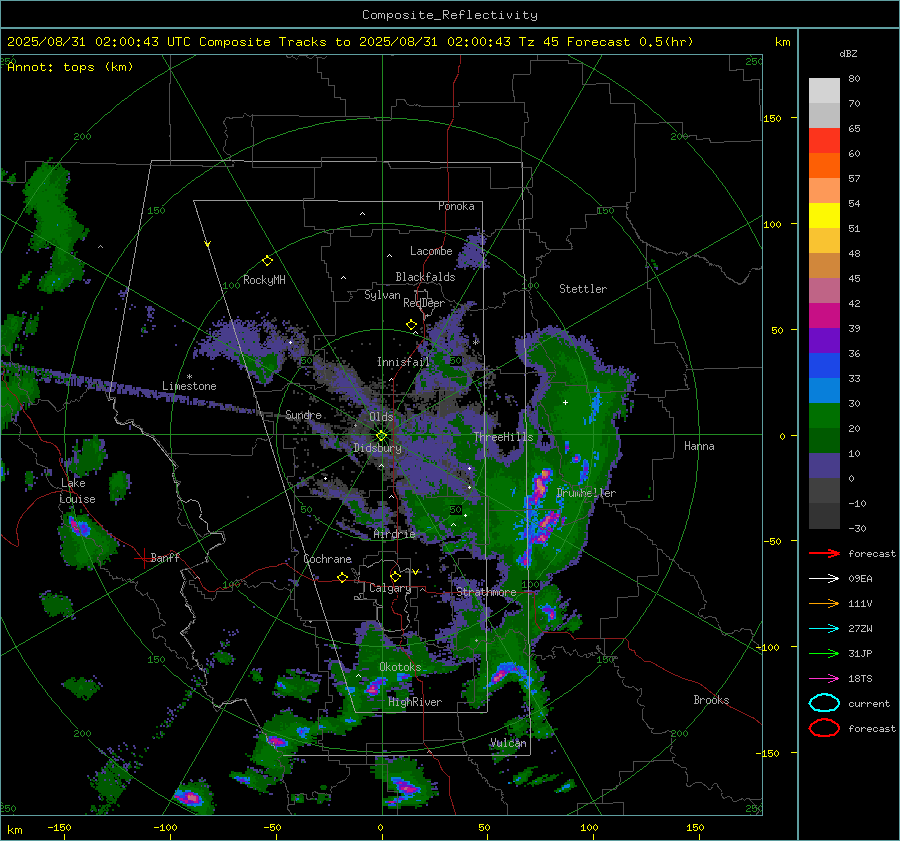Click the orange 111V arrow in legend
Image resolution: width=900 pixels, height=841 pixels.
[824, 603]
